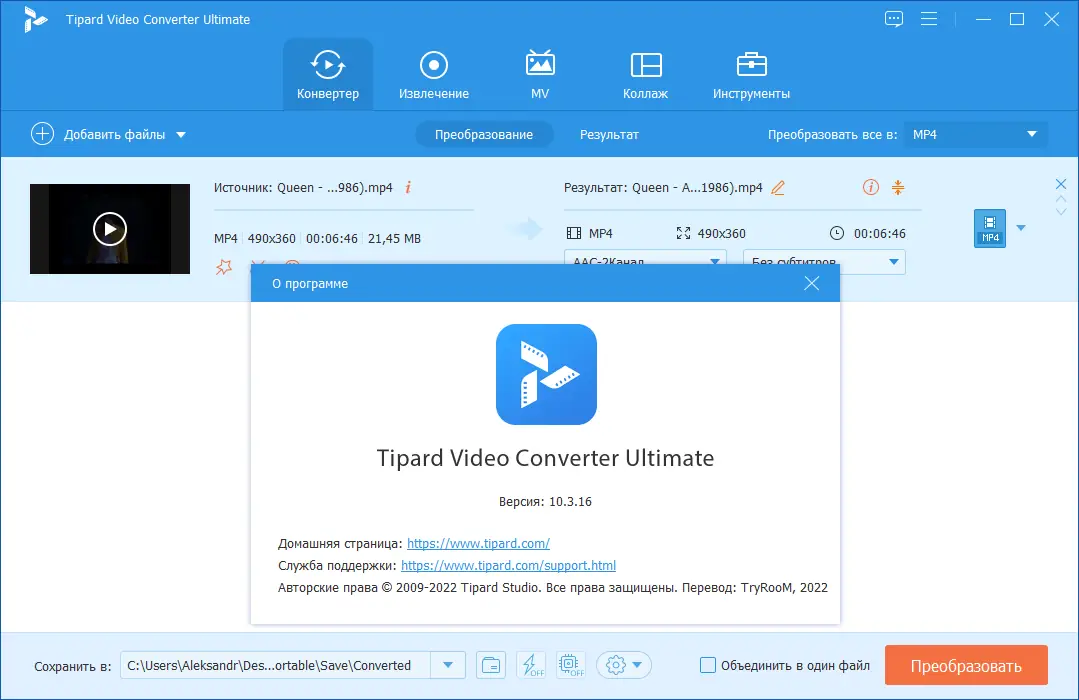This screenshot has height=700, width=1079.
Task: Rename output file with pencil icon
Action: coord(778,188)
